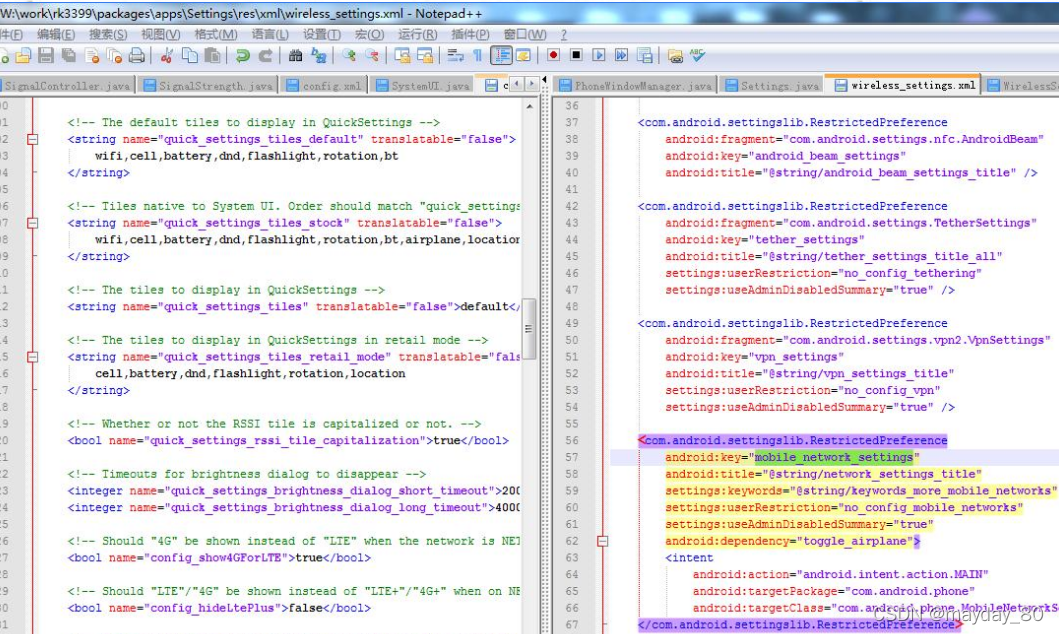Click the Redo arrow icon
1059x634 pixels.
click(x=265, y=56)
